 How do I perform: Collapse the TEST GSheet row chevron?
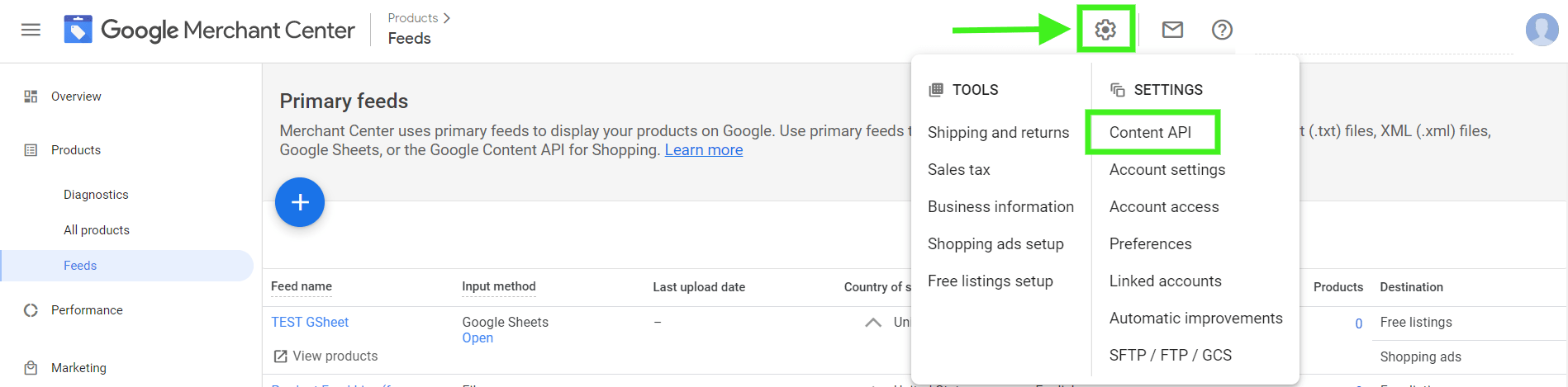(x=872, y=323)
